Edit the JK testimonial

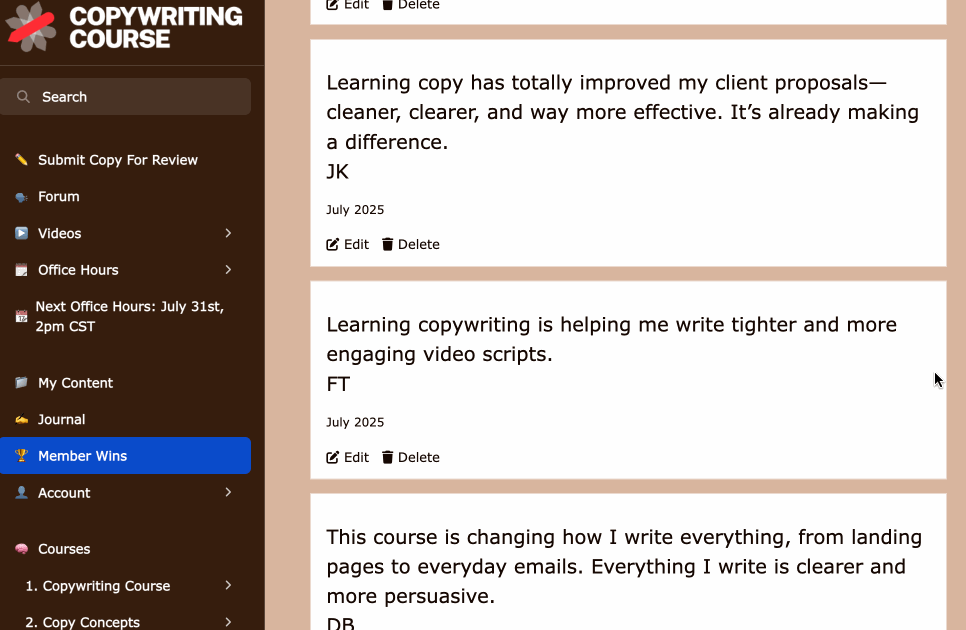[x=348, y=244]
